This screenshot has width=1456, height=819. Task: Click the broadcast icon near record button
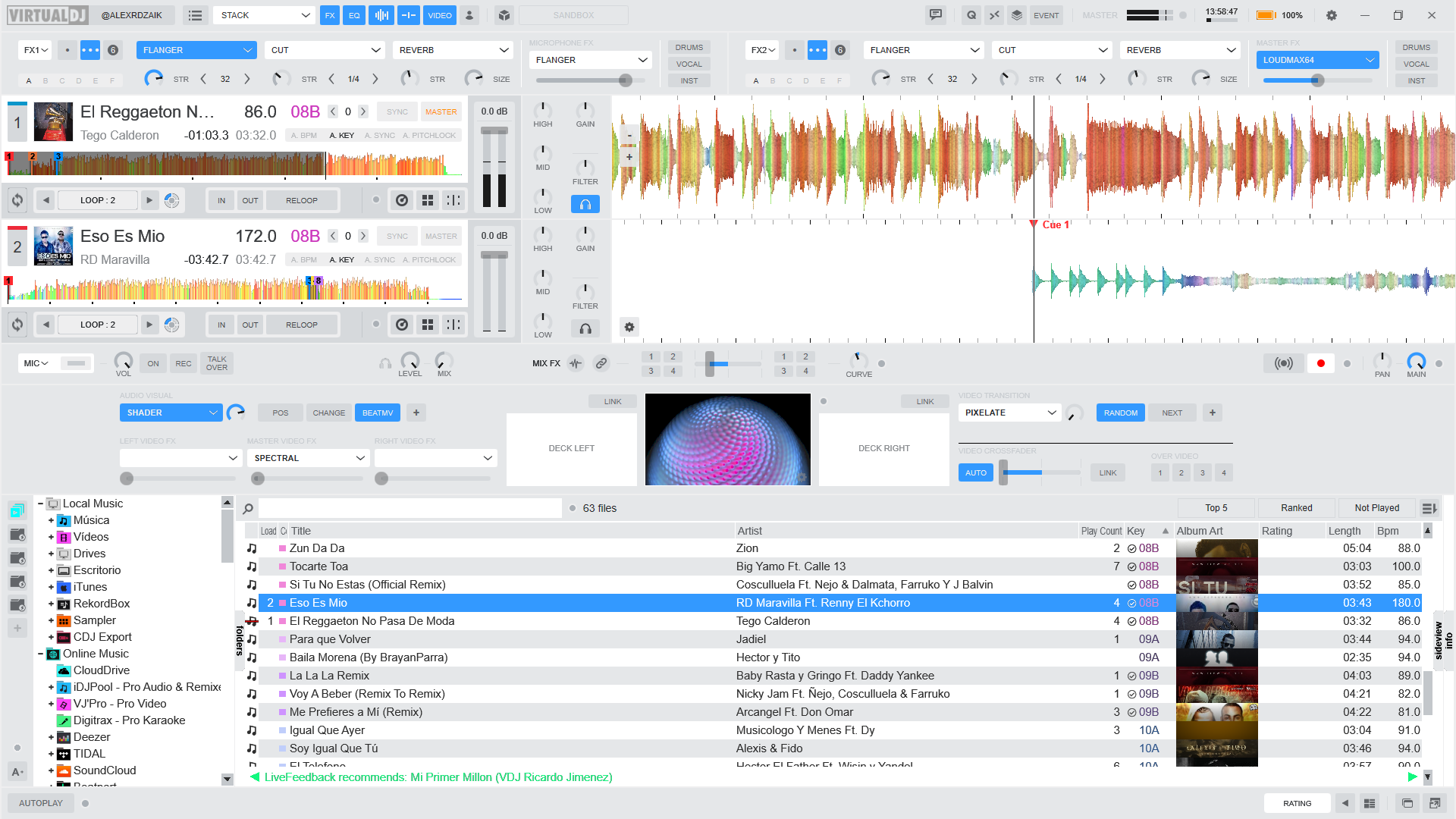1284,363
